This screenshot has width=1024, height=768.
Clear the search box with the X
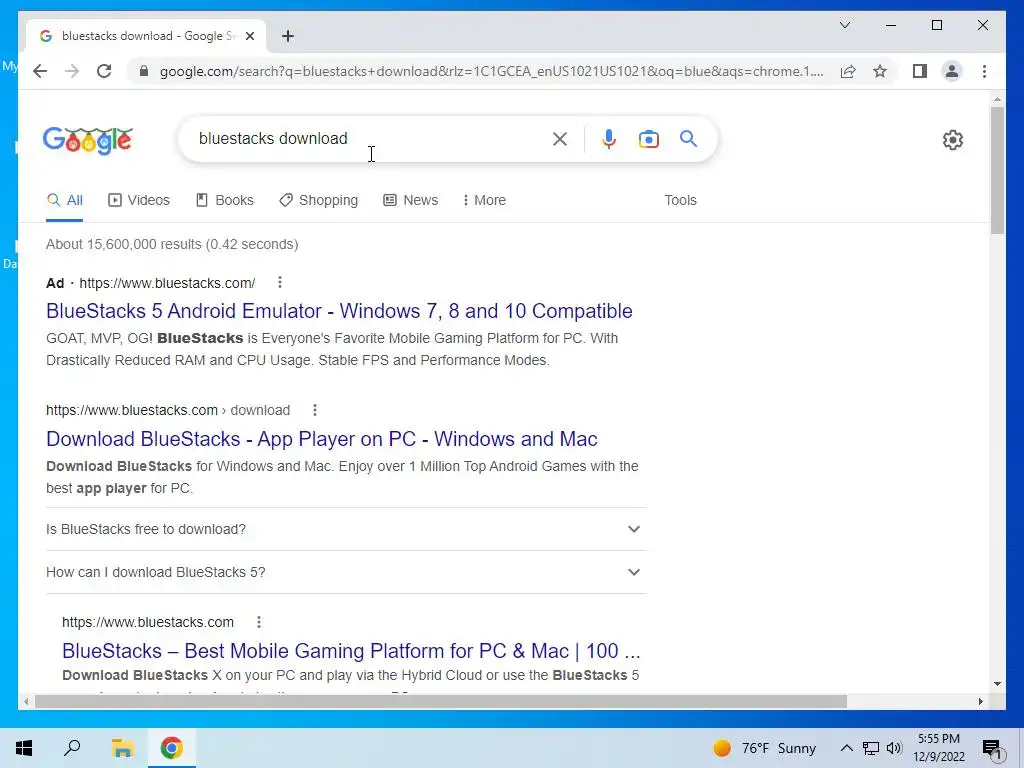tap(560, 138)
